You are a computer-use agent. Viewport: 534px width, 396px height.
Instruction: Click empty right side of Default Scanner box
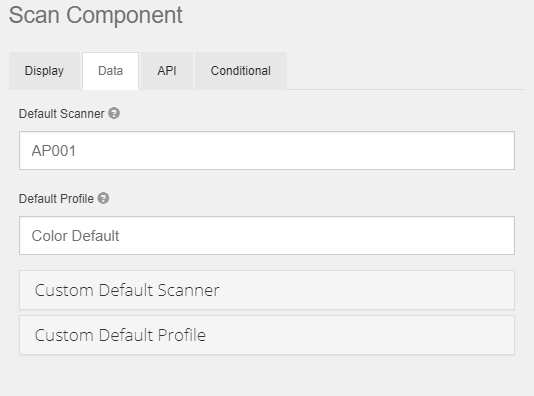point(409,151)
